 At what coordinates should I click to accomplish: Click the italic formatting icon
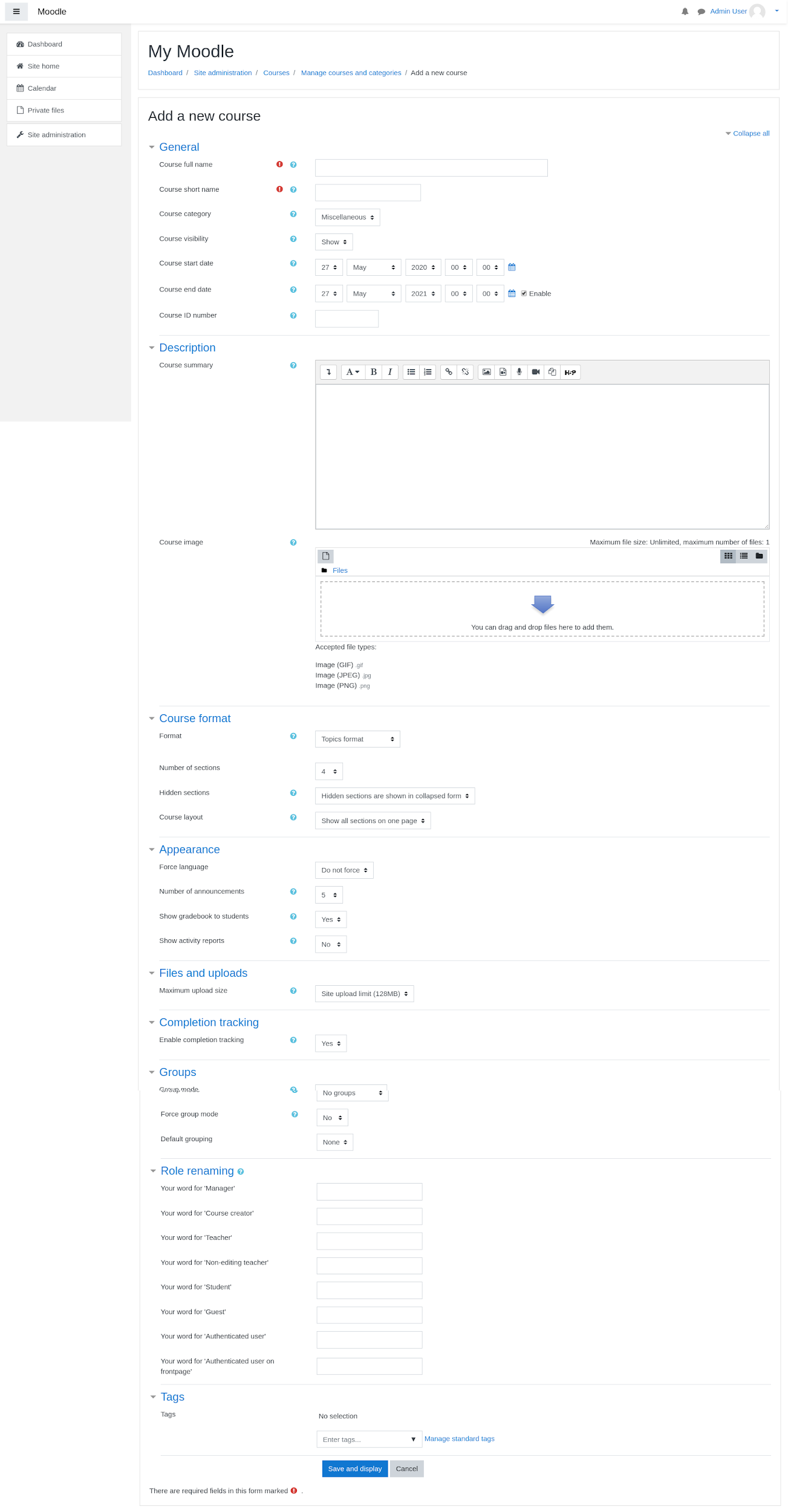pos(389,372)
